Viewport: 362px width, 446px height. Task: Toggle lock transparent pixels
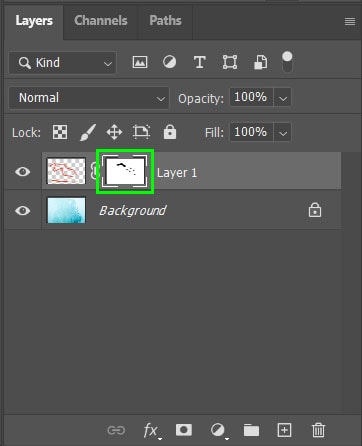60,132
